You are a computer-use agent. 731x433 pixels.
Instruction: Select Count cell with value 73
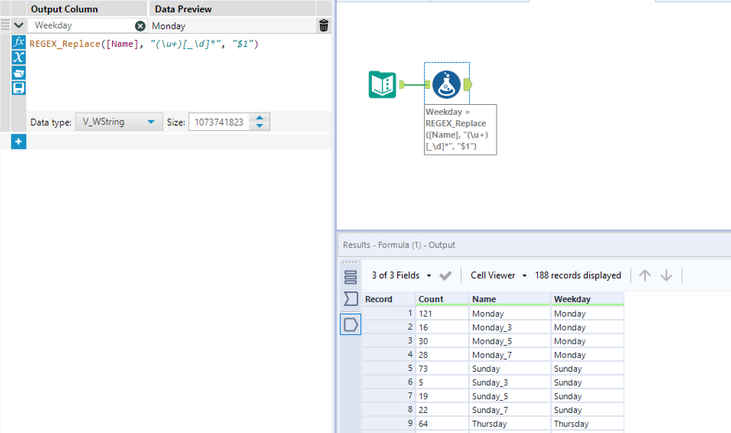click(x=442, y=369)
